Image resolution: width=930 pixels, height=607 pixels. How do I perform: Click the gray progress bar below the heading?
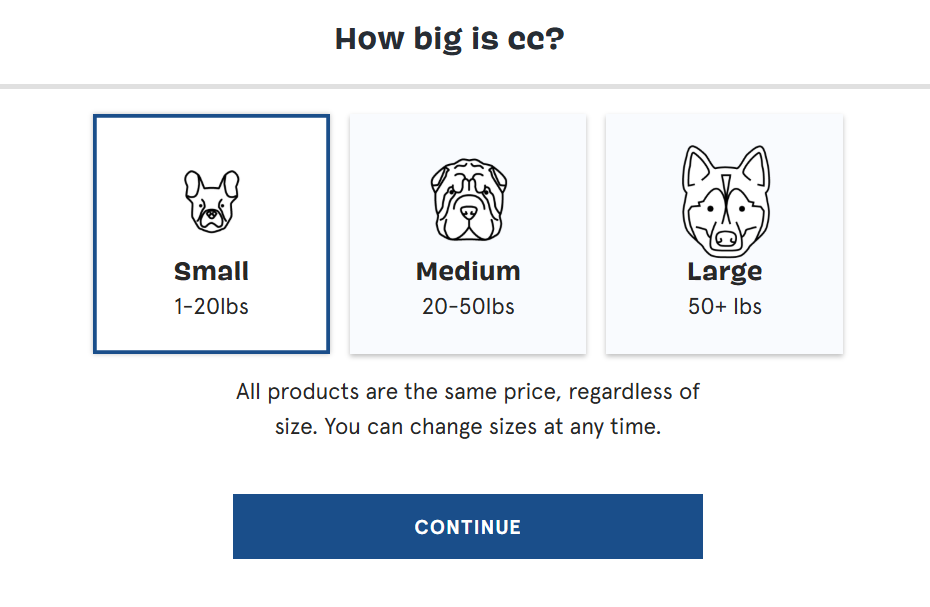point(465,87)
